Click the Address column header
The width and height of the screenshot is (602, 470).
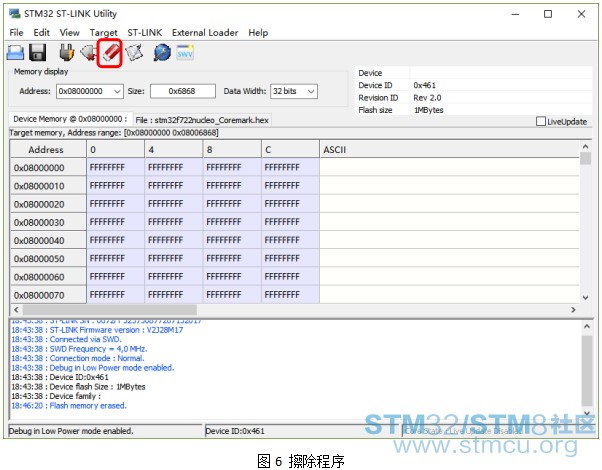[x=48, y=149]
